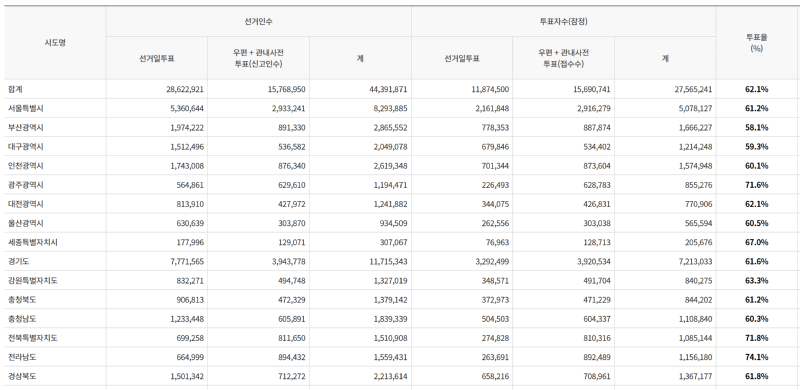Click the 59.3% turnout for 대구광역시
This screenshot has width=800, height=390.
tap(757, 147)
